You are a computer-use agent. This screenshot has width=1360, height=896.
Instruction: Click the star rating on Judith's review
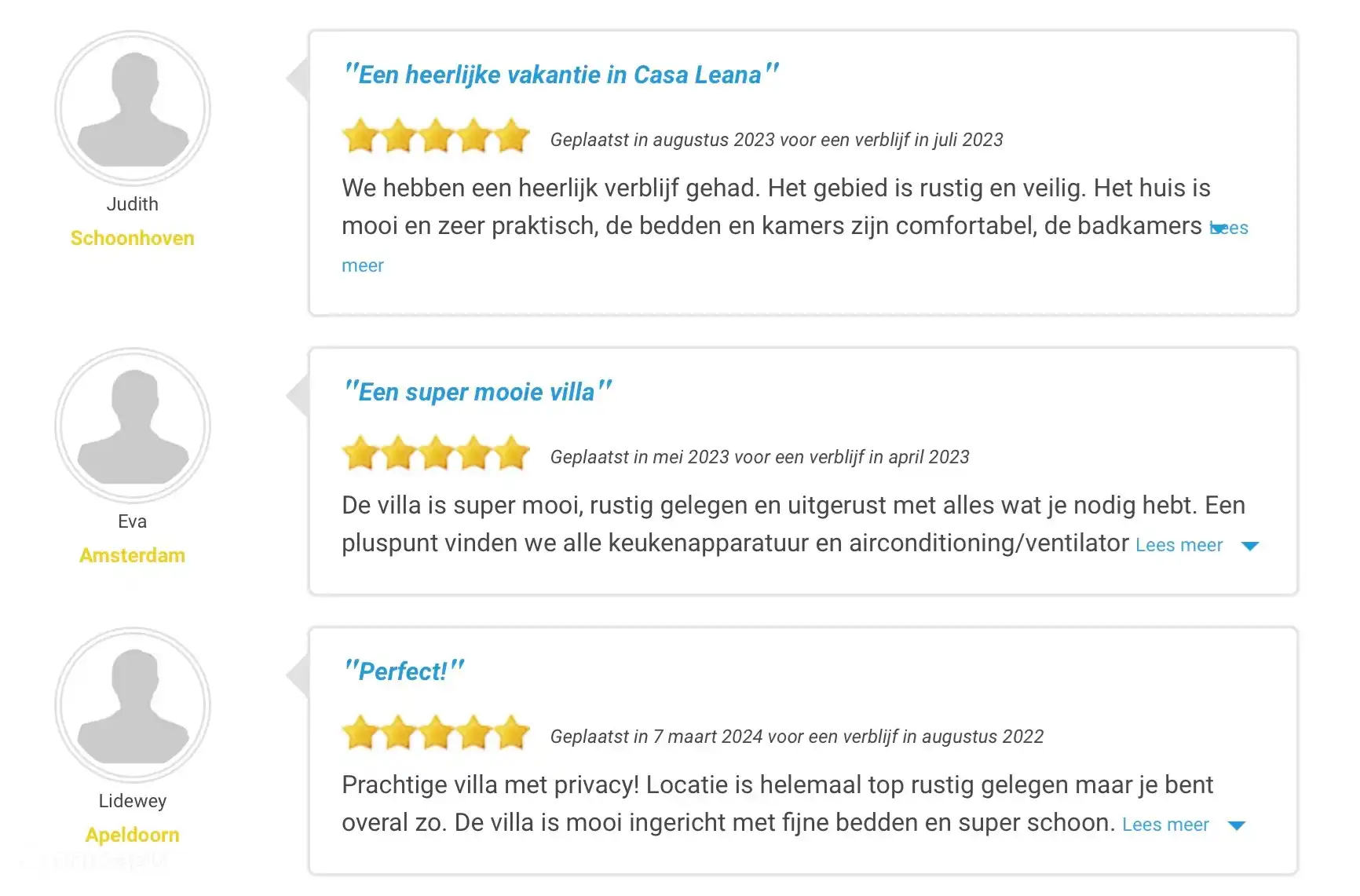tap(436, 137)
